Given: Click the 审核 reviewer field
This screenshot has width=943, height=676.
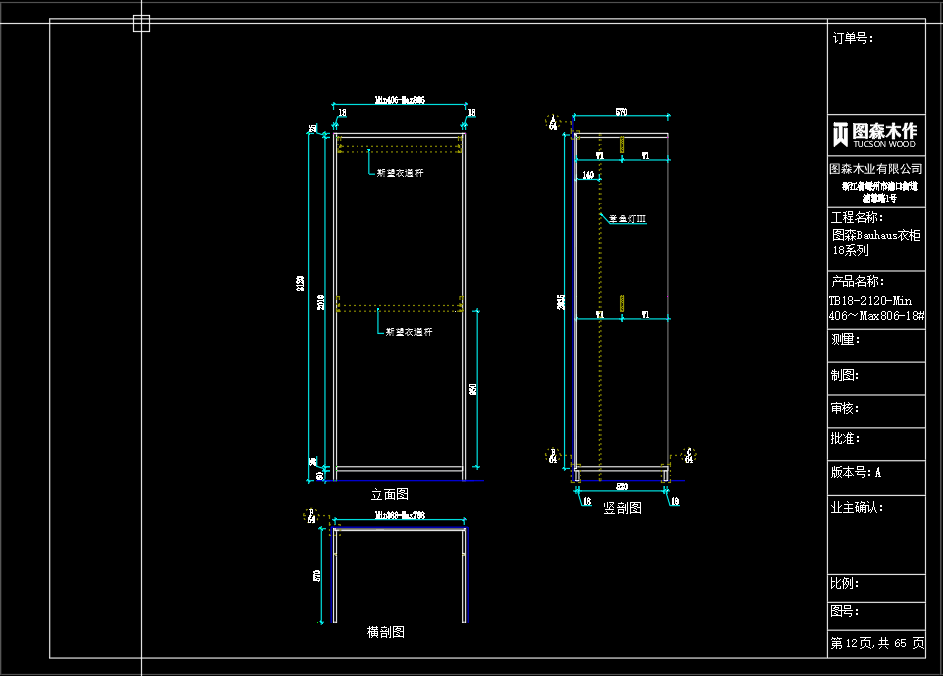Looking at the screenshot, I should point(845,408).
